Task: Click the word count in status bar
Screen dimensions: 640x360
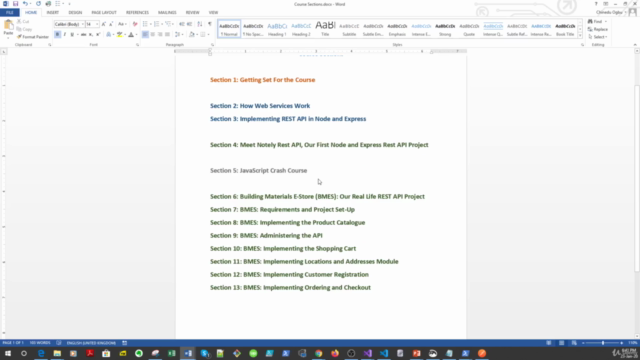Action: [x=40, y=343]
